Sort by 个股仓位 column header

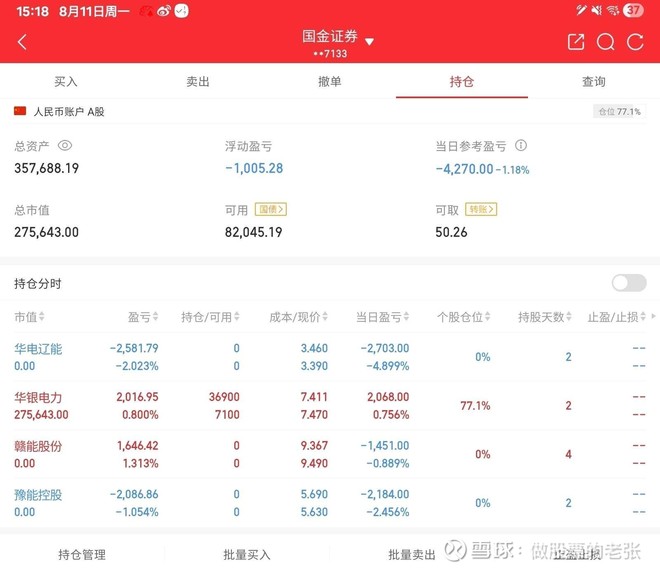(464, 317)
